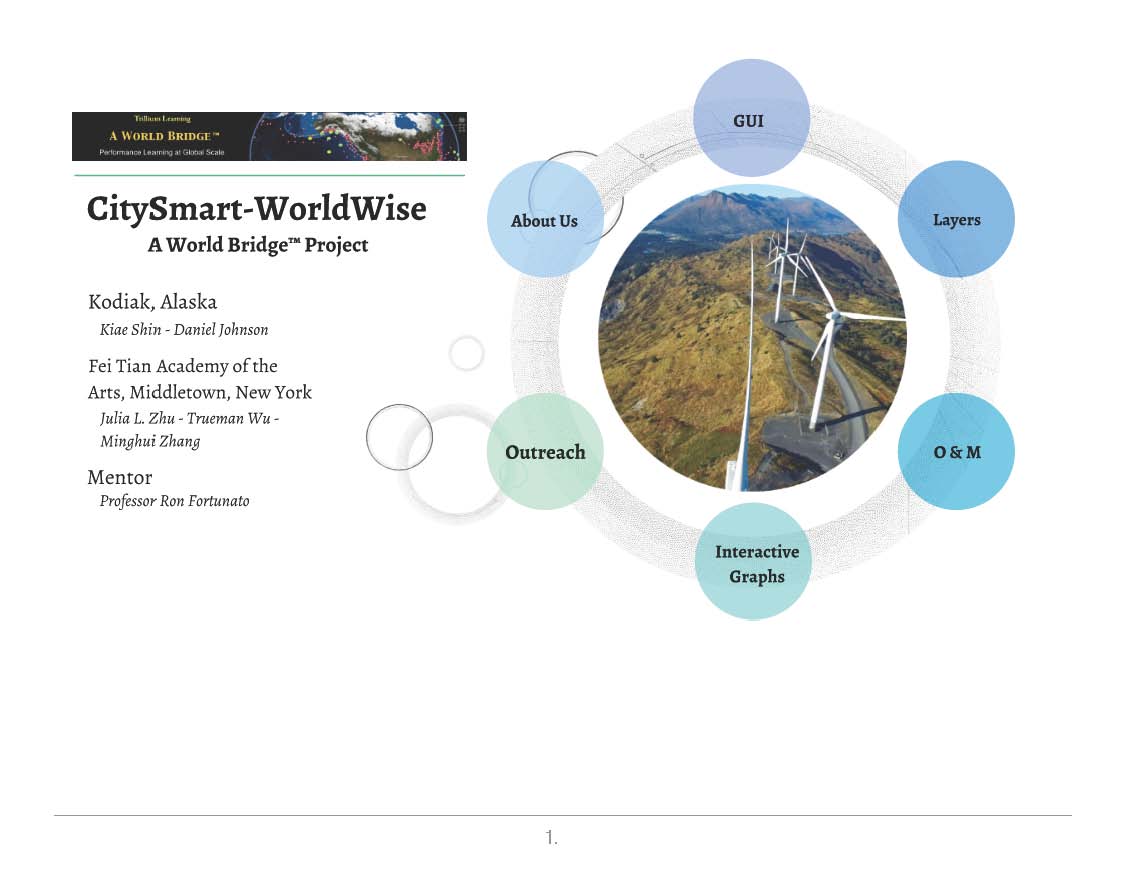
Task: Select the Julia L. Zhu - Trueman Wu line
Action: pos(190,418)
